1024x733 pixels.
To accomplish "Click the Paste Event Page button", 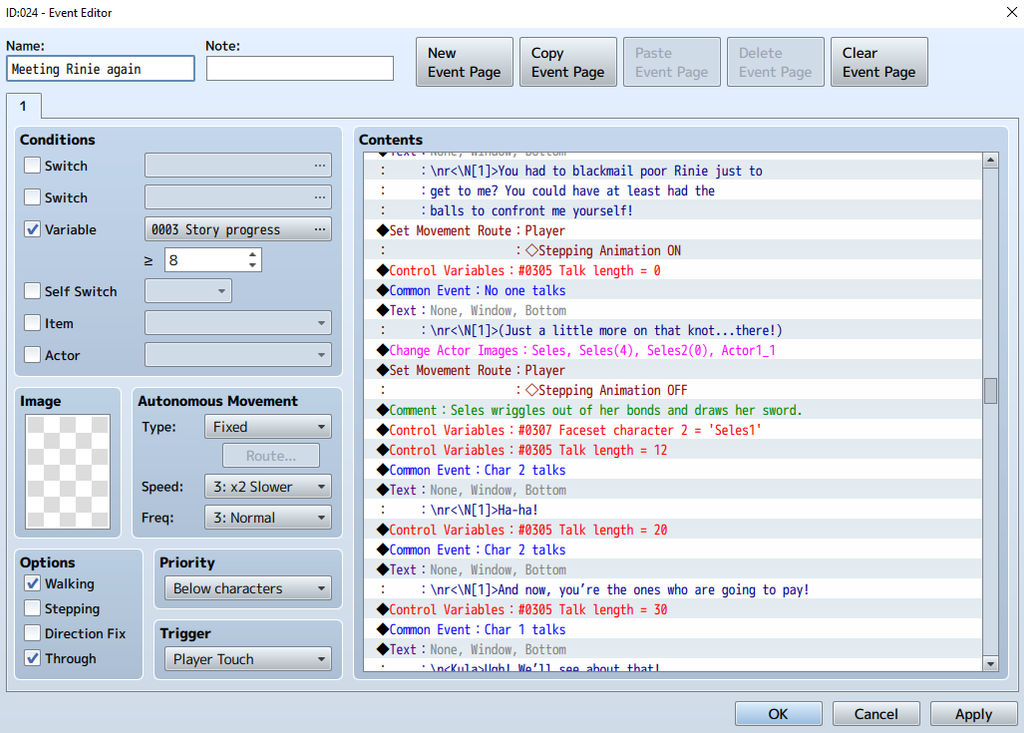I will (x=672, y=62).
